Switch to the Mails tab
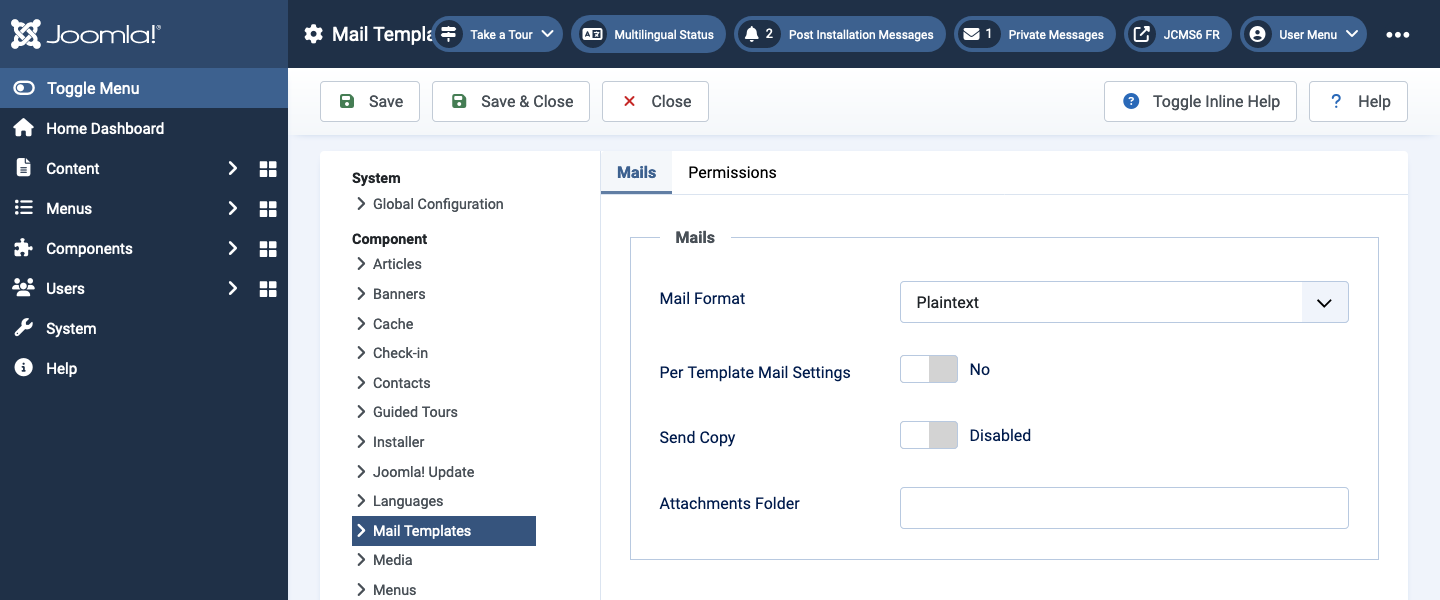Image resolution: width=1440 pixels, height=600 pixels. click(x=636, y=172)
